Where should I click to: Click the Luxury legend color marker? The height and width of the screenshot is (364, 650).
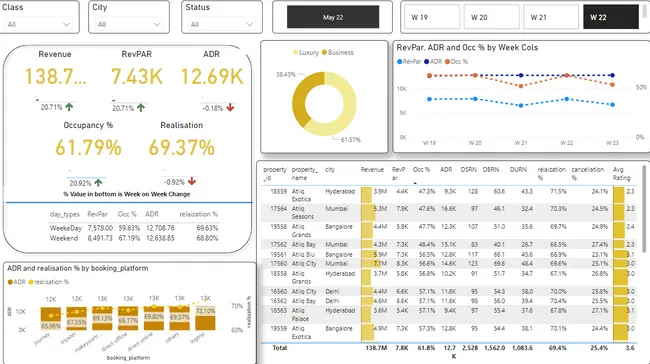click(x=295, y=53)
